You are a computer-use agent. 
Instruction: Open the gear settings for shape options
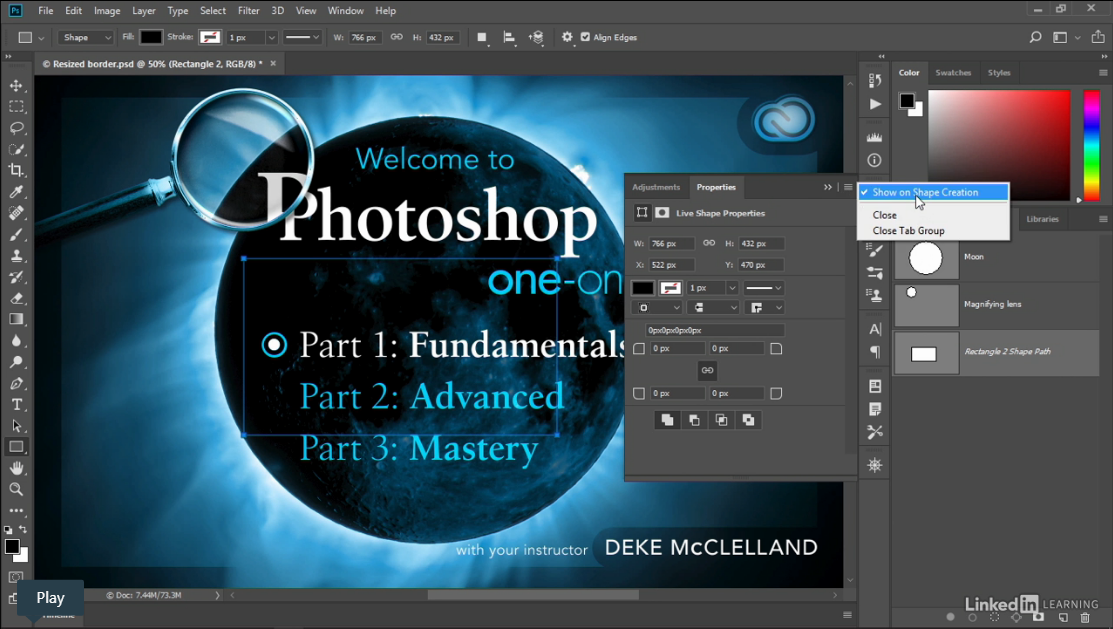[x=566, y=38]
